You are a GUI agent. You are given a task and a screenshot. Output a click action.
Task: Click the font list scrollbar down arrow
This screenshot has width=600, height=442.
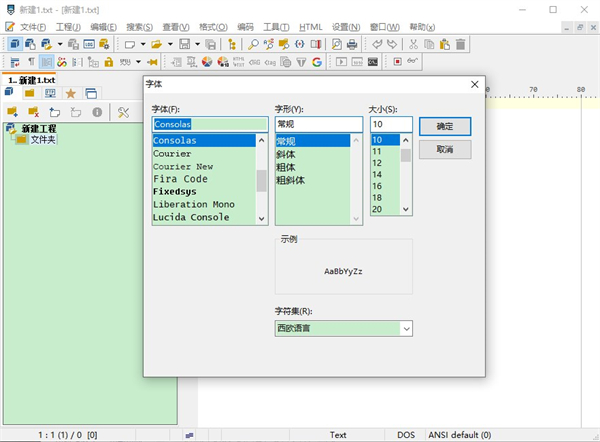[262, 217]
